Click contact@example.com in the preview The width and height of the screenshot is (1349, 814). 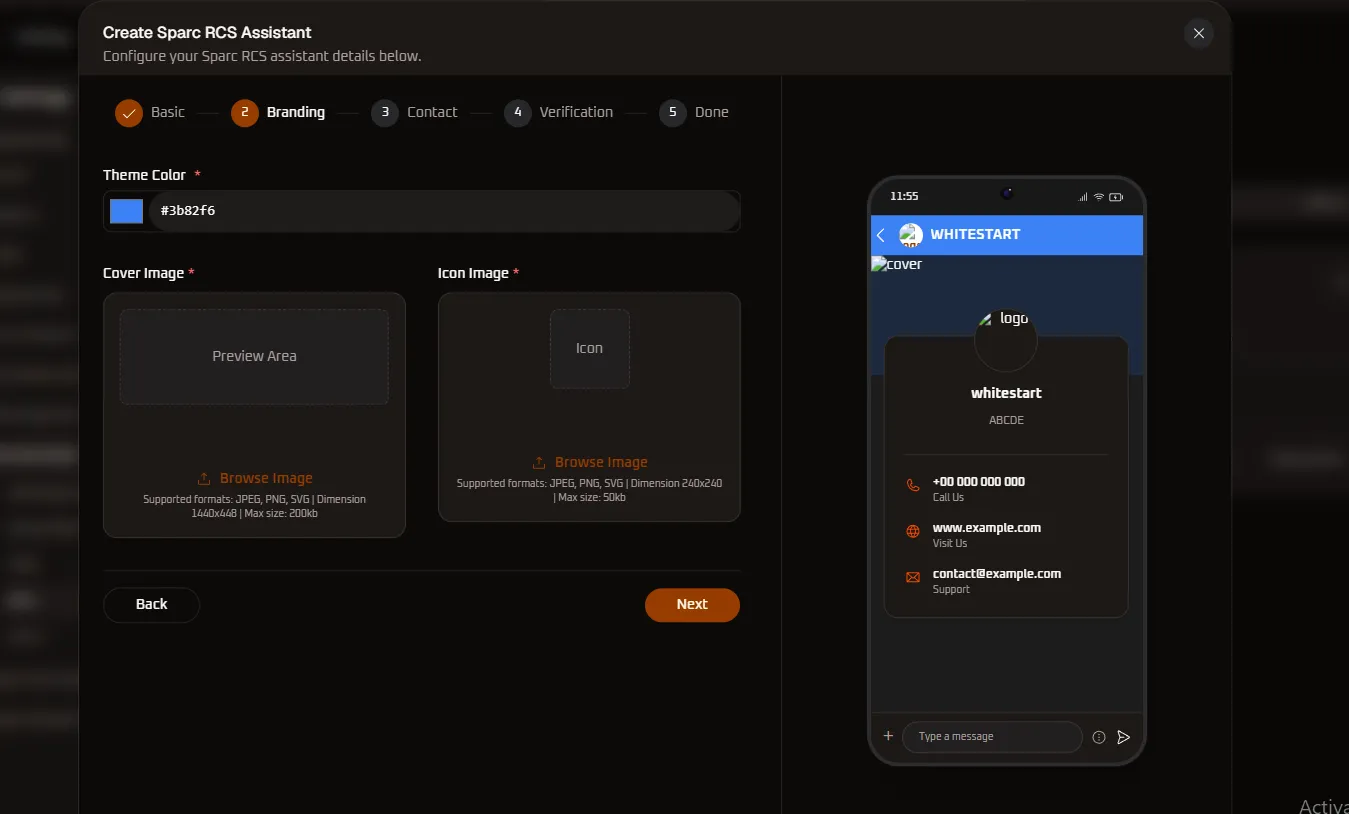click(997, 573)
